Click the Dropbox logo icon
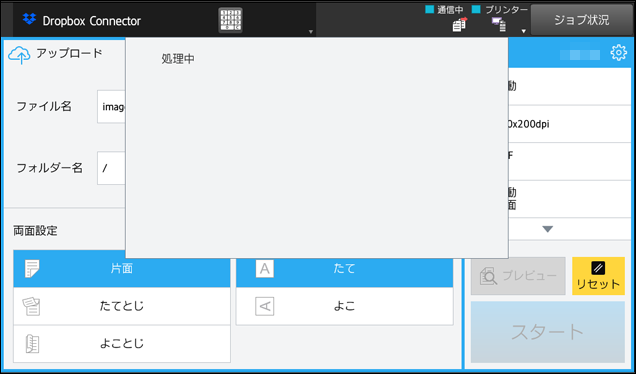The width and height of the screenshot is (636, 374). pyautogui.click(x=29, y=19)
